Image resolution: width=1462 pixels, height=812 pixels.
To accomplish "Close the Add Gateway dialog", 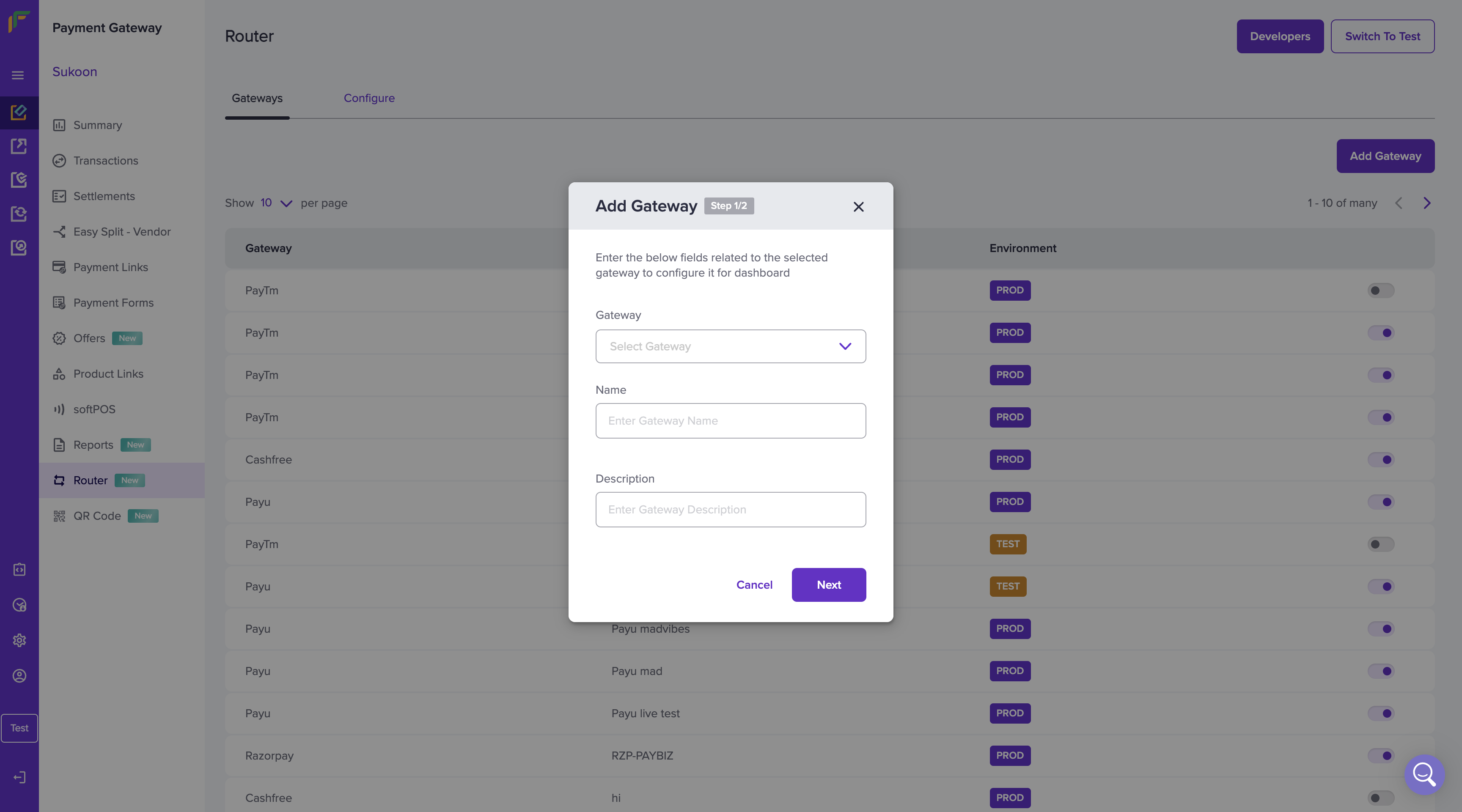I will (858, 206).
